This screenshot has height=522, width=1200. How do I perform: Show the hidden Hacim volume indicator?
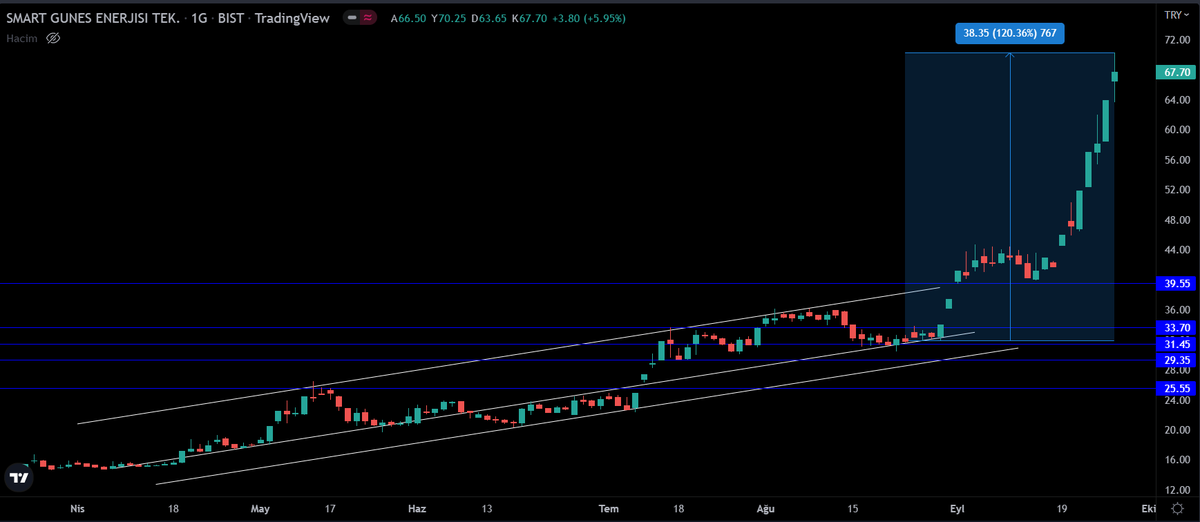point(54,38)
